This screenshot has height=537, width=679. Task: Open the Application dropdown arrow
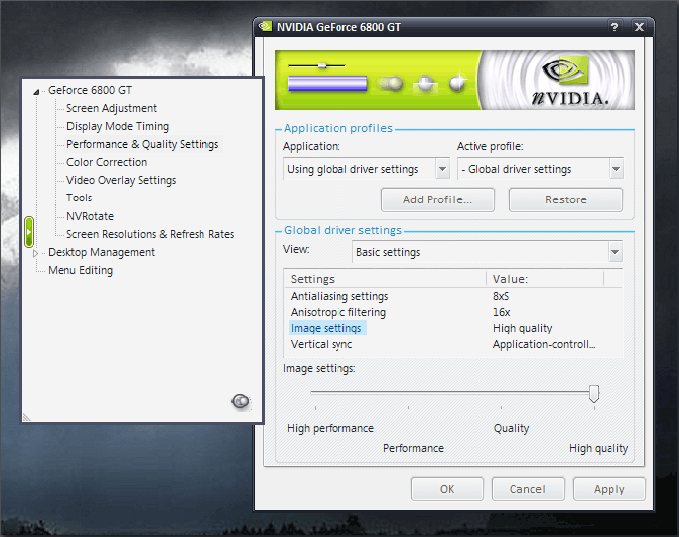(x=442, y=169)
